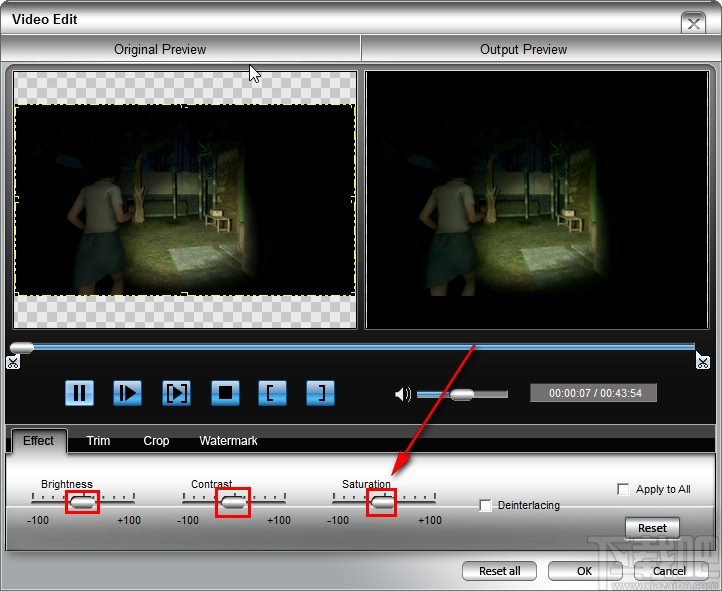
Task: Click the Brightness slider handle
Action: 82,503
